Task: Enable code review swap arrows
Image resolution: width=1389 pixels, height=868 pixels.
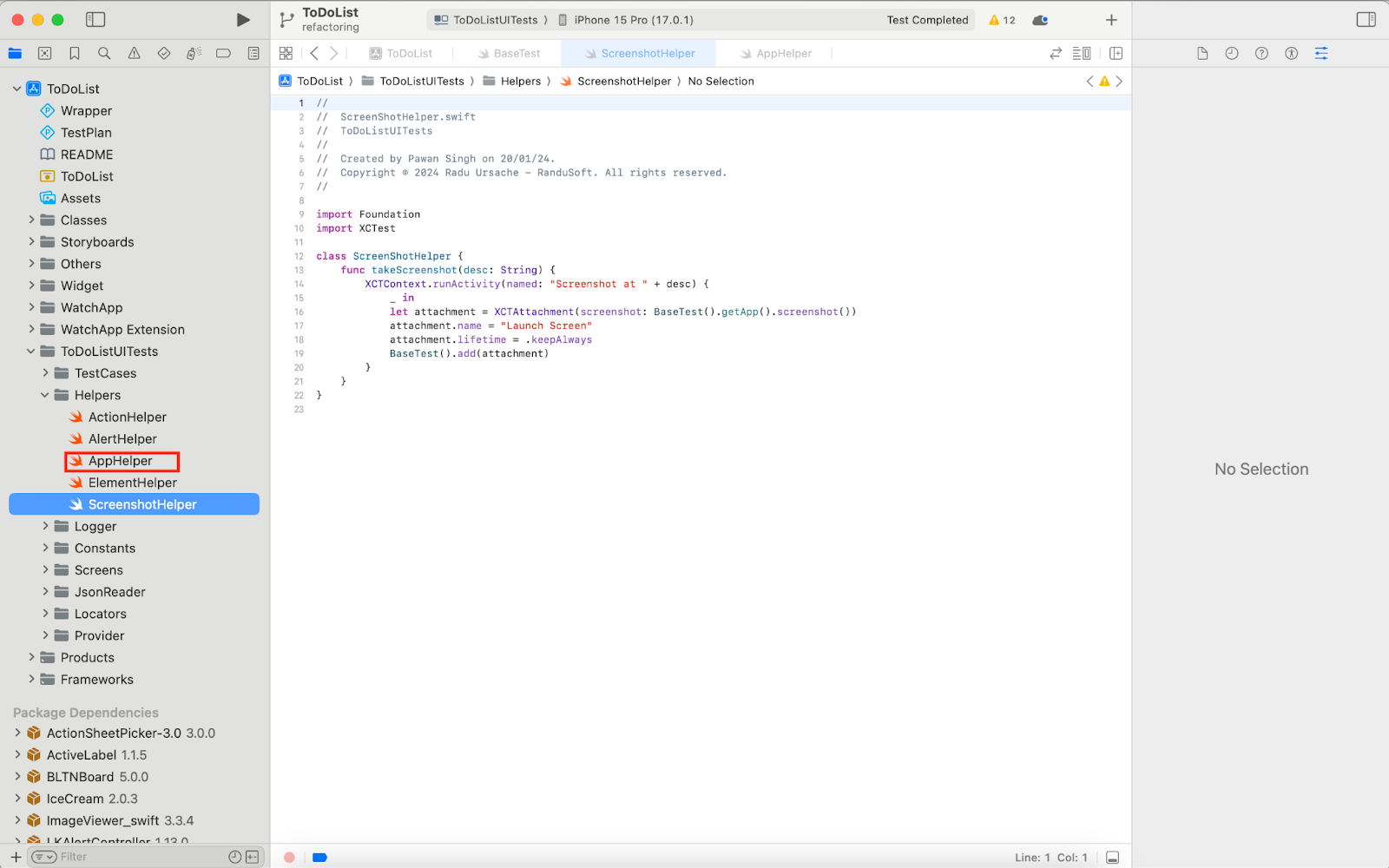Action: pos(1056,54)
